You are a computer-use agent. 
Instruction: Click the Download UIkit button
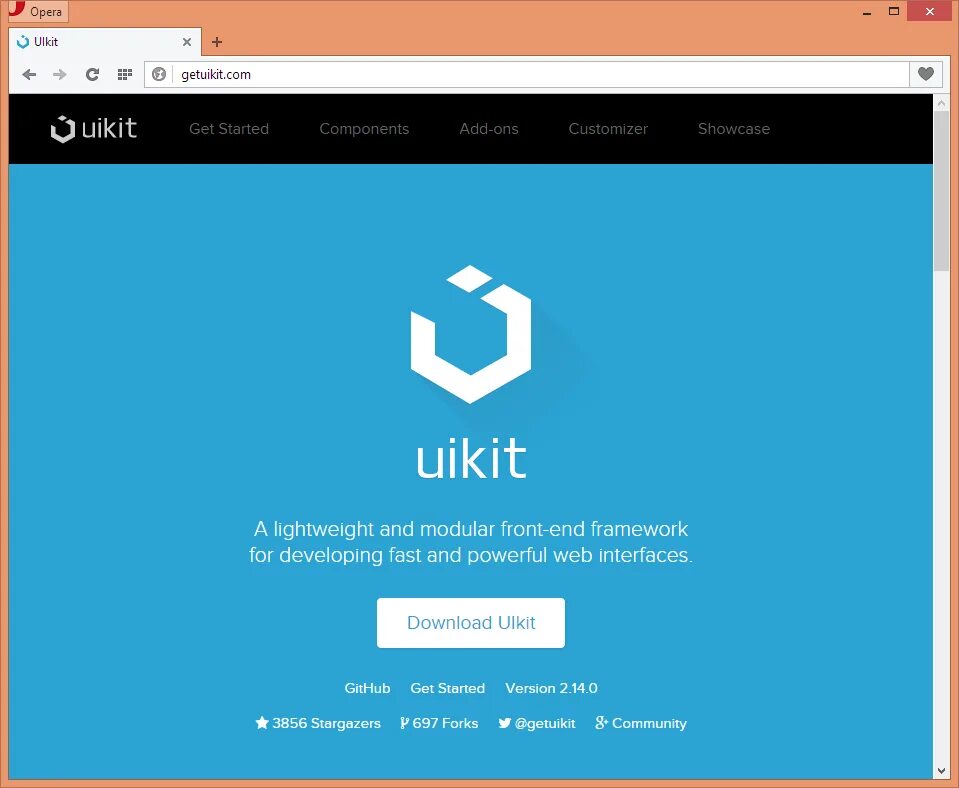click(x=471, y=623)
